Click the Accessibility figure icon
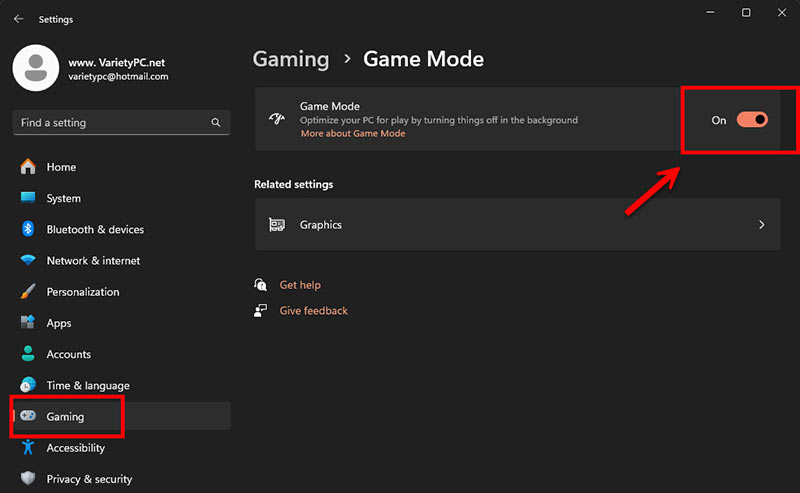This screenshot has width=800, height=493. (28, 448)
